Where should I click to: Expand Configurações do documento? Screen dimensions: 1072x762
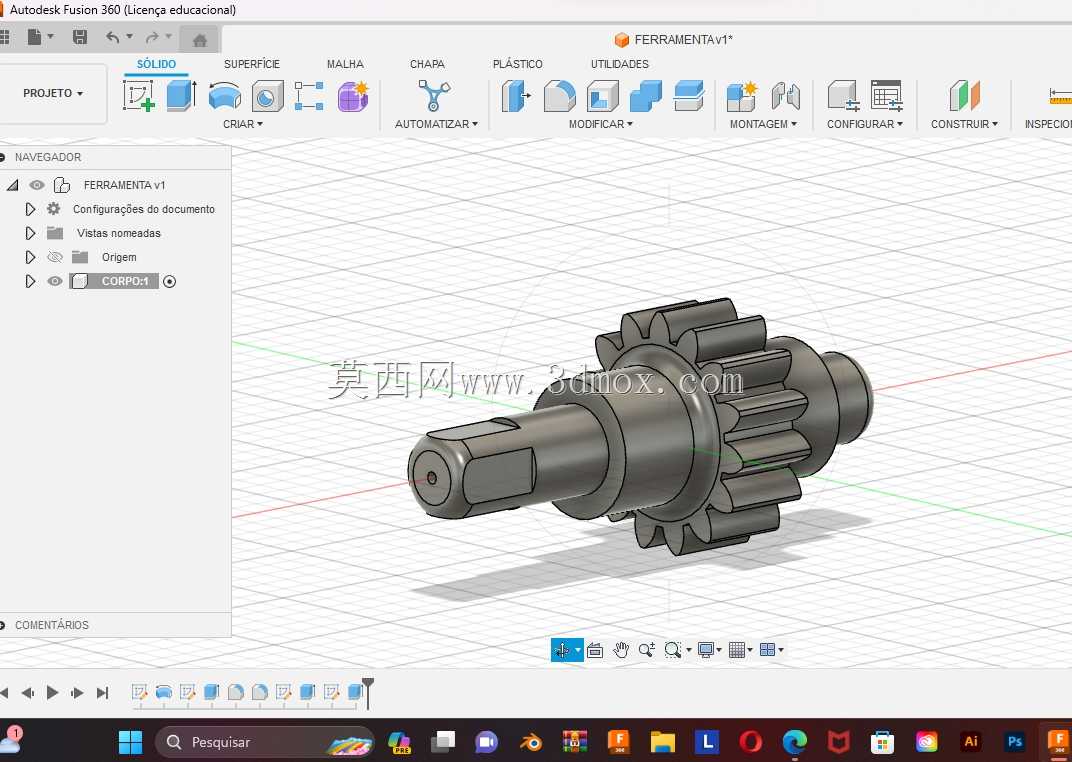[30, 209]
